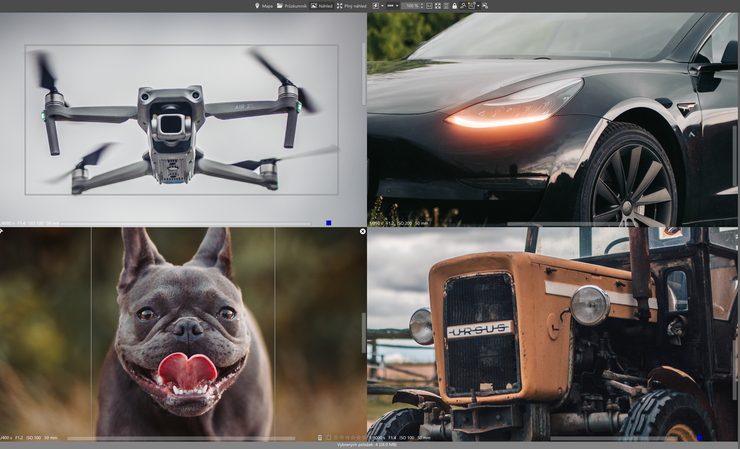The height and width of the screenshot is (449, 740).
Task: Click the vertical scrollbar beside bulldog image
Action: 364,332
